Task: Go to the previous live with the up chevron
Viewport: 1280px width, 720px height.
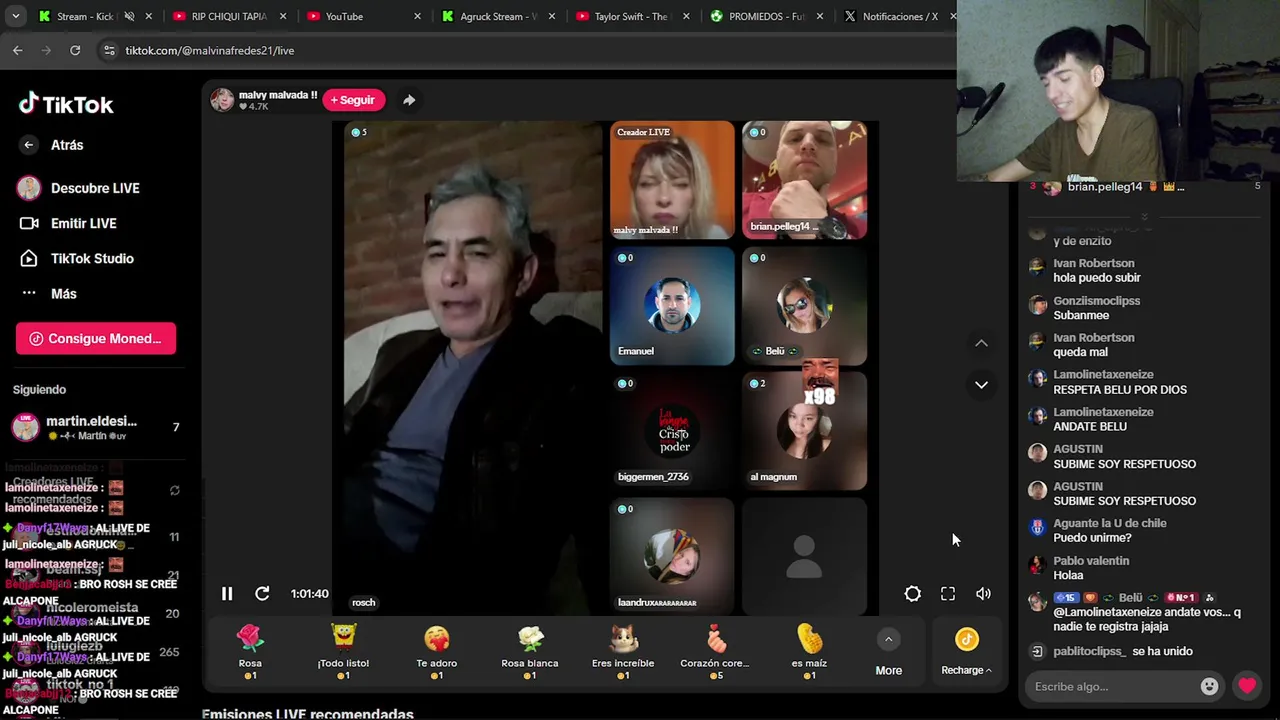Action: tap(981, 343)
